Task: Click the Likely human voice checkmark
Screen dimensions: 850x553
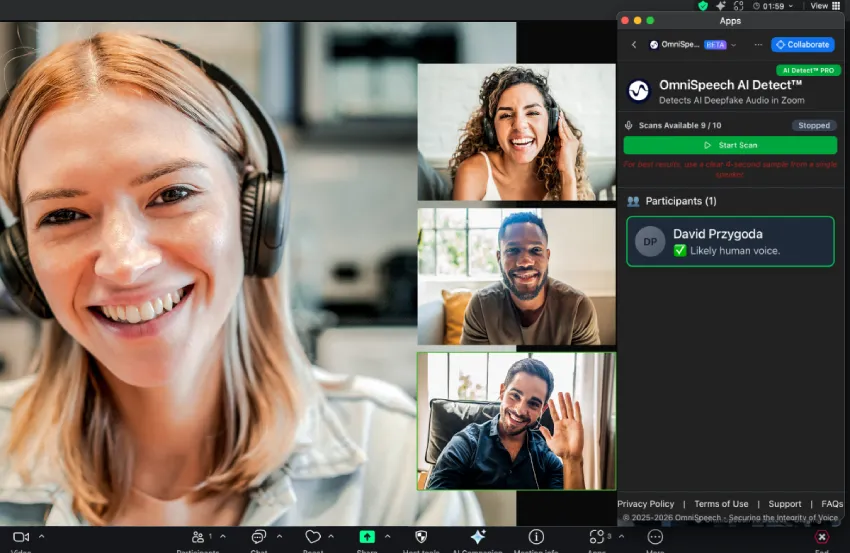Action: [680, 250]
